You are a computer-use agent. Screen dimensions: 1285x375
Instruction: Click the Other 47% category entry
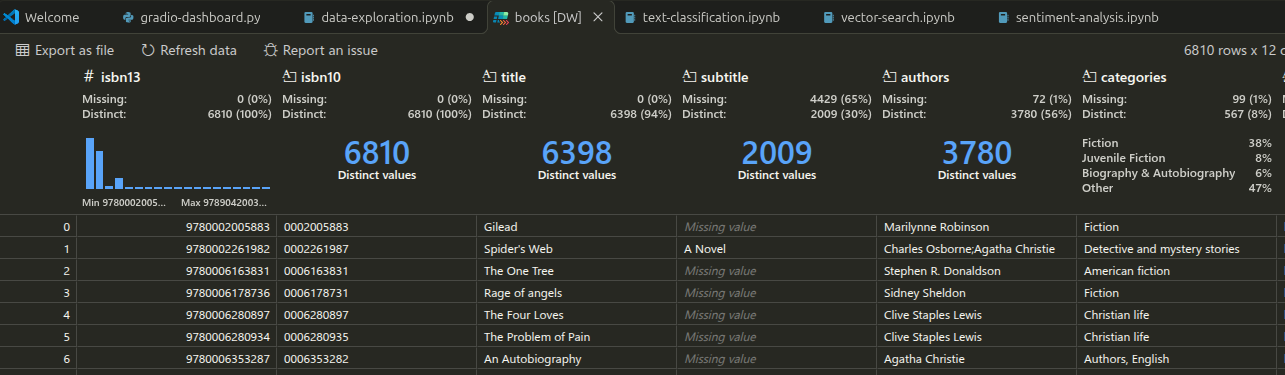[x=1177, y=188]
